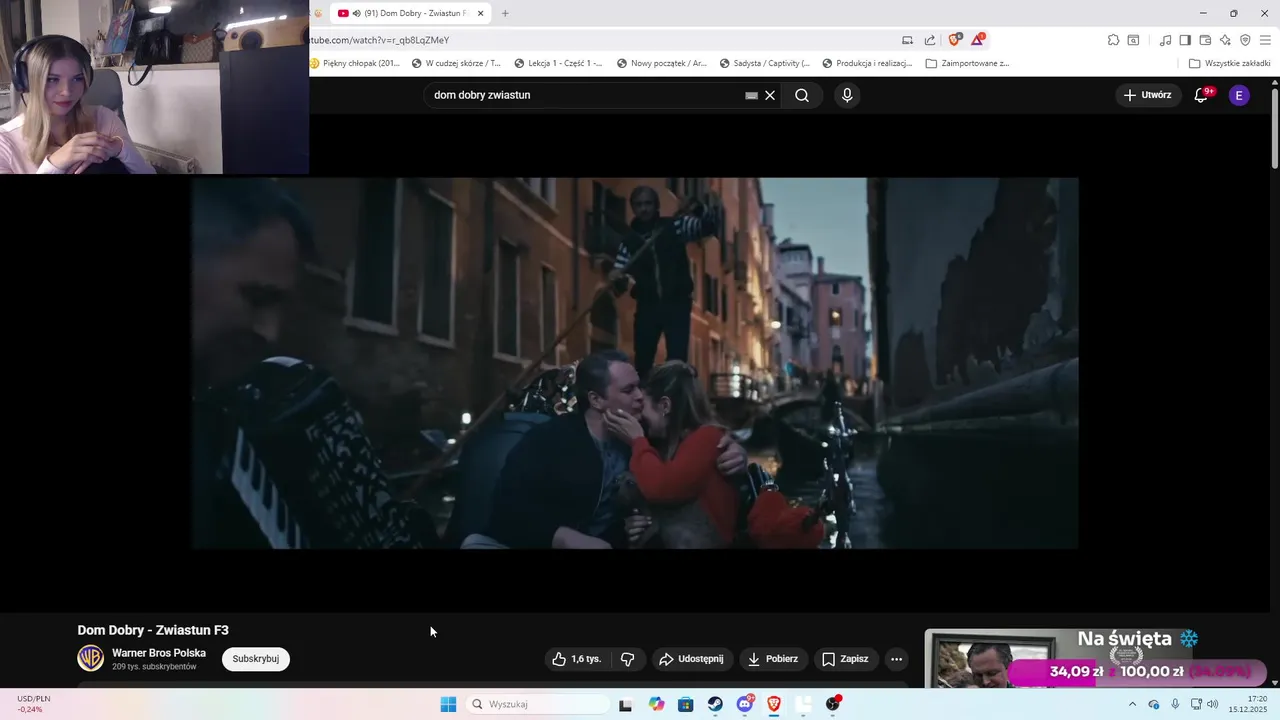This screenshot has height=720, width=1280.
Task: Open a new browser tab with plus
Action: 505,13
